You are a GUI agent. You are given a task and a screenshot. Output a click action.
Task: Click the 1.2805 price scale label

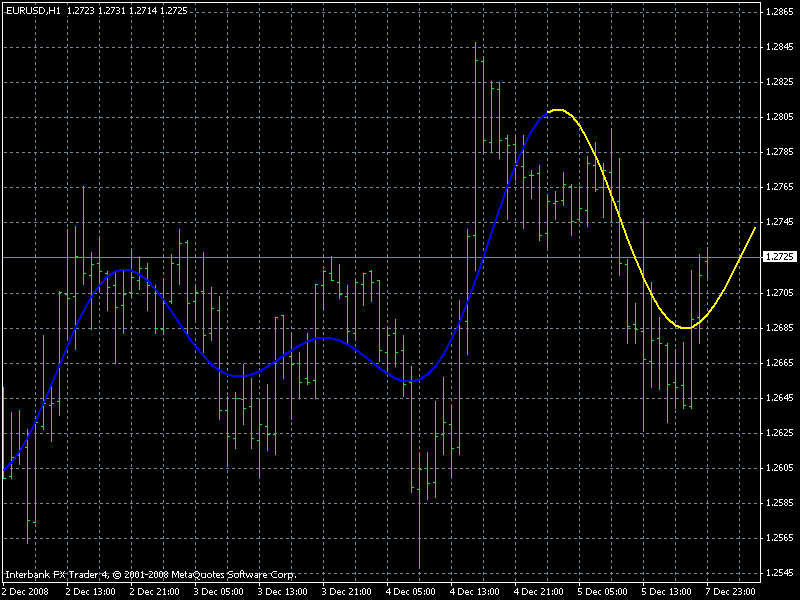click(780, 117)
